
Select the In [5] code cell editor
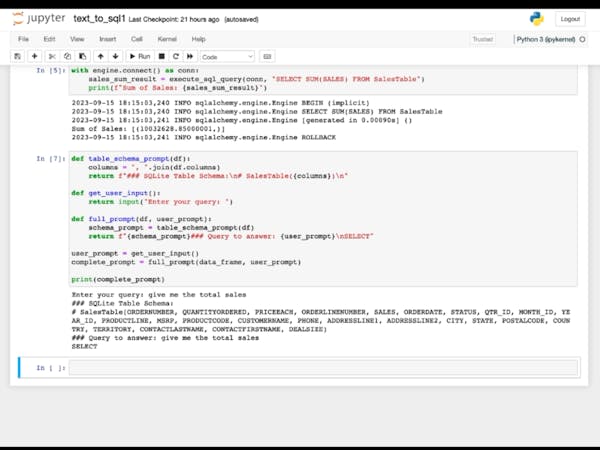point(323,80)
